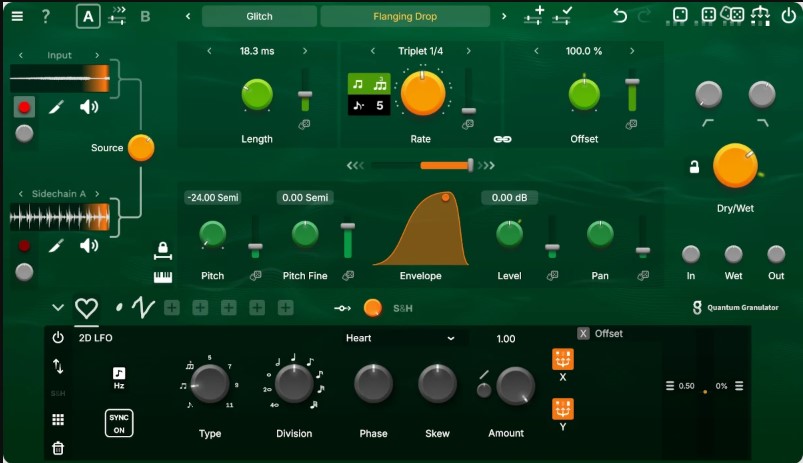Click the trash icon in LFO panel
Viewport: 803px width, 463px height.
(58, 448)
